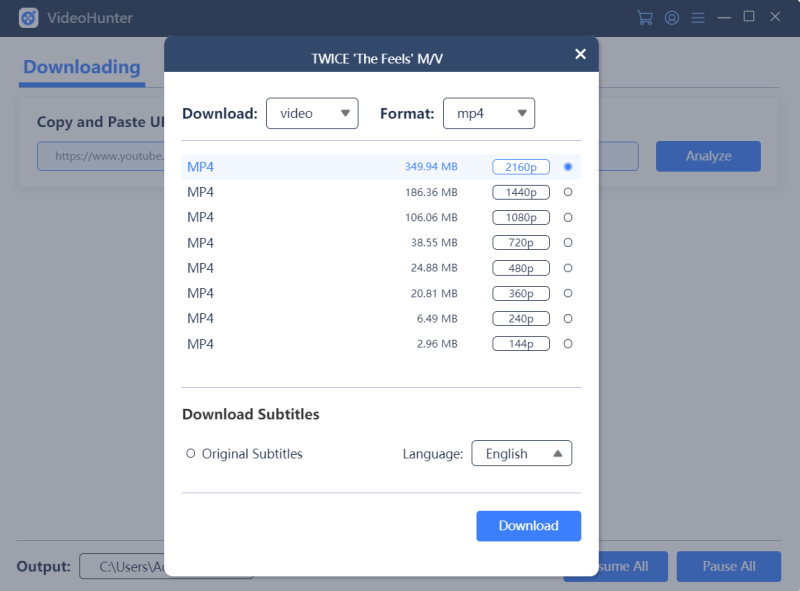Image resolution: width=800 pixels, height=591 pixels.
Task: Click the 480p resolution badge
Action: [521, 268]
